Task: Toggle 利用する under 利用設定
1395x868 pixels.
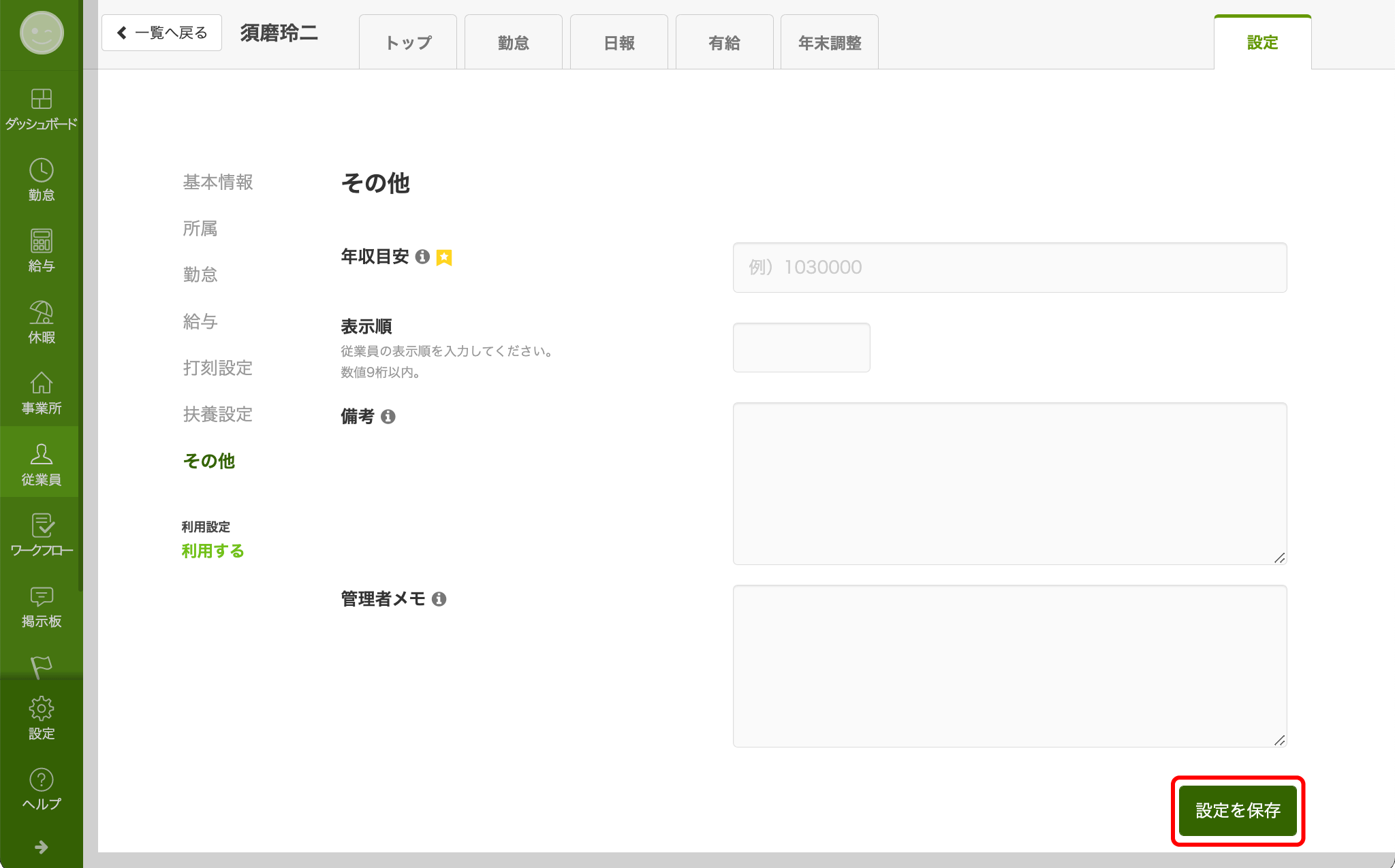Action: [x=213, y=551]
